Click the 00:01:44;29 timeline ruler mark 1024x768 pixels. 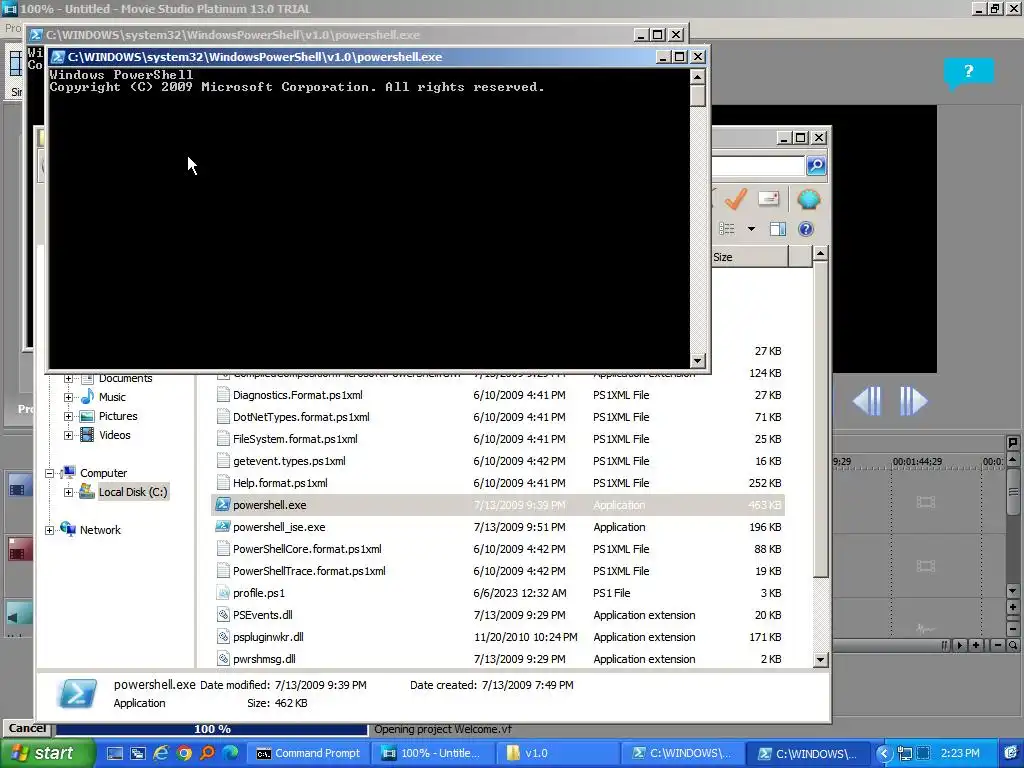(917, 461)
